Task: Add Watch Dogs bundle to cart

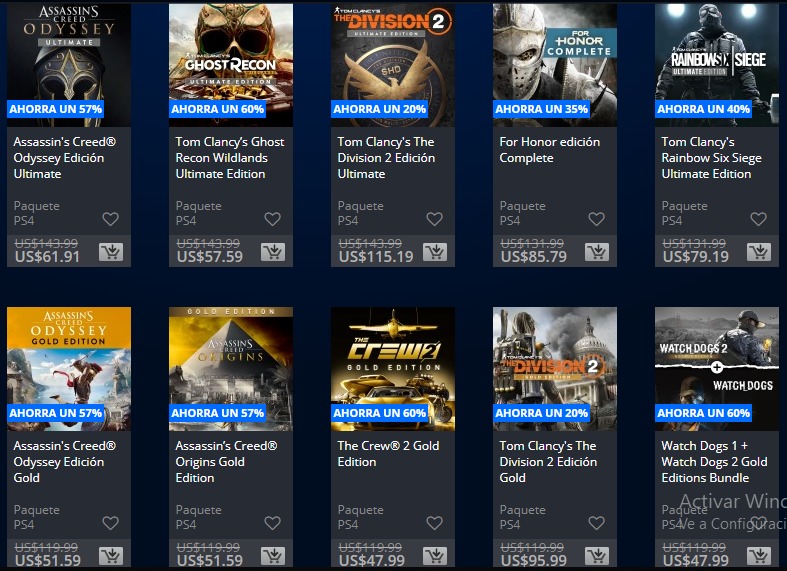Action: pos(759,555)
